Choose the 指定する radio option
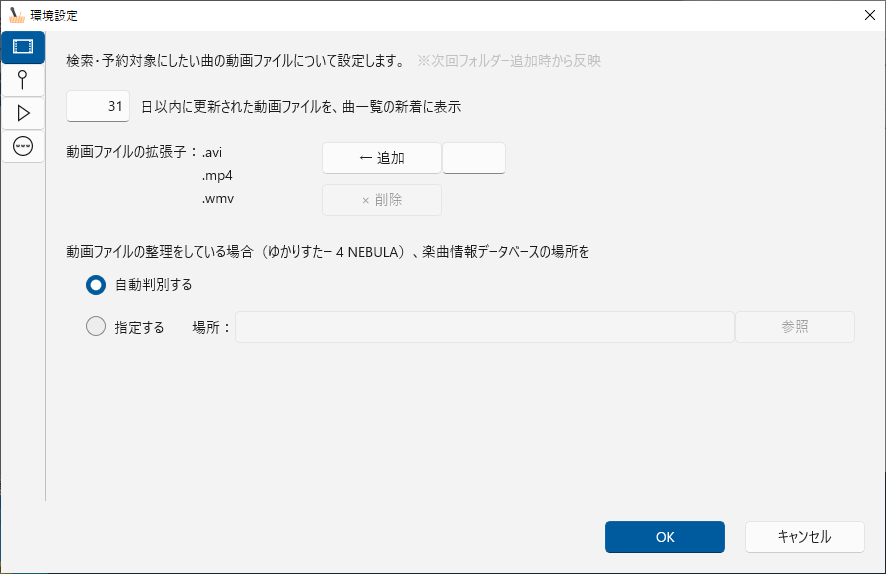 [95, 326]
